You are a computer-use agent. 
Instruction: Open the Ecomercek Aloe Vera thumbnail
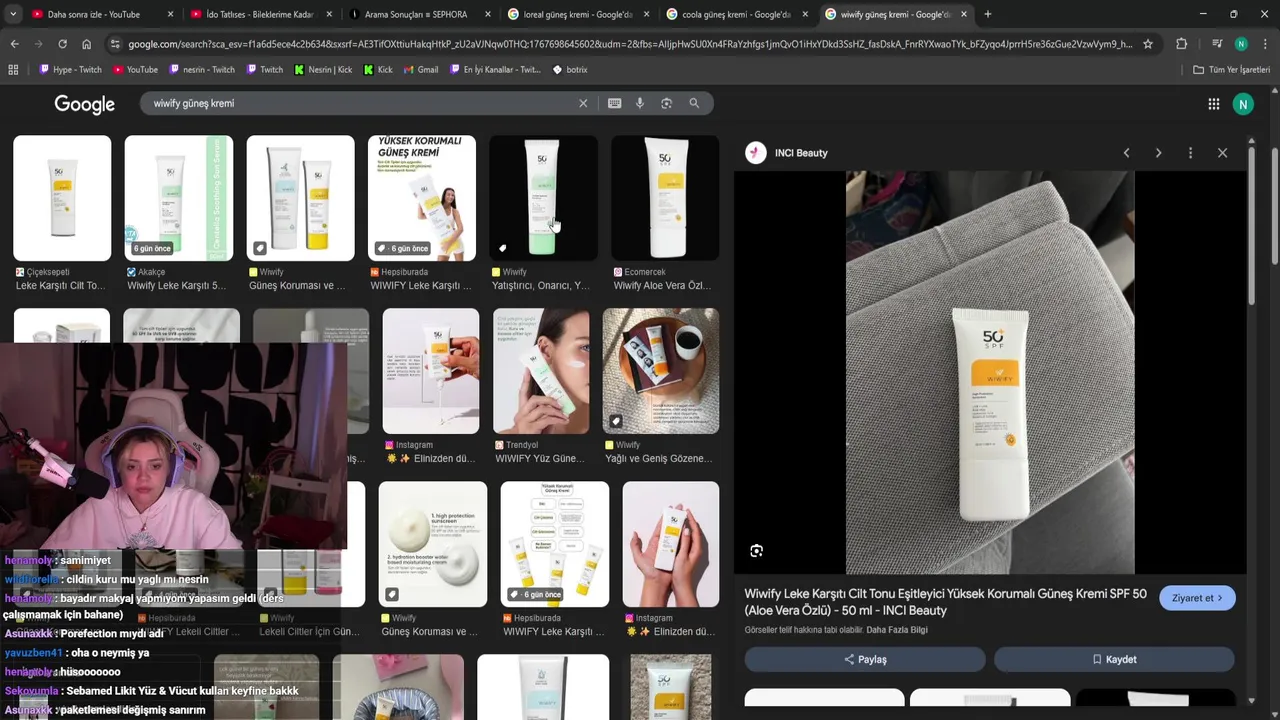click(665, 198)
